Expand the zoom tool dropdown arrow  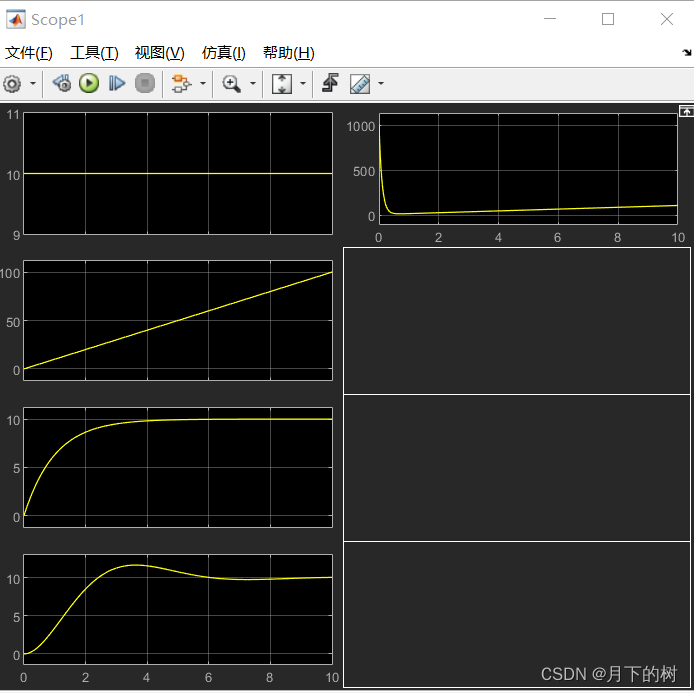coord(253,83)
